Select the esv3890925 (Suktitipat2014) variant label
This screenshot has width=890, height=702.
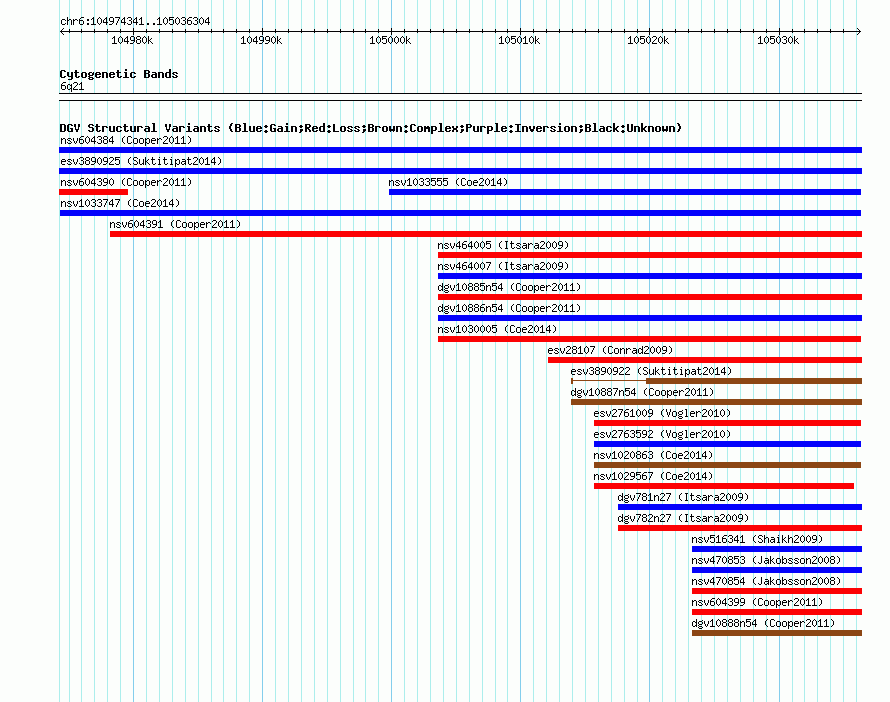click(141, 161)
